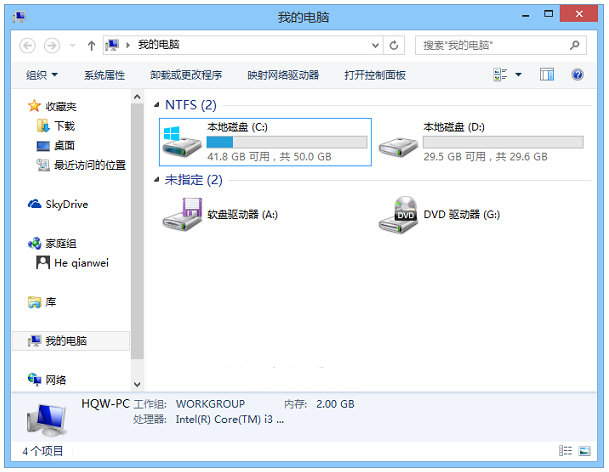Open 网络 in the navigation pane

56,380
